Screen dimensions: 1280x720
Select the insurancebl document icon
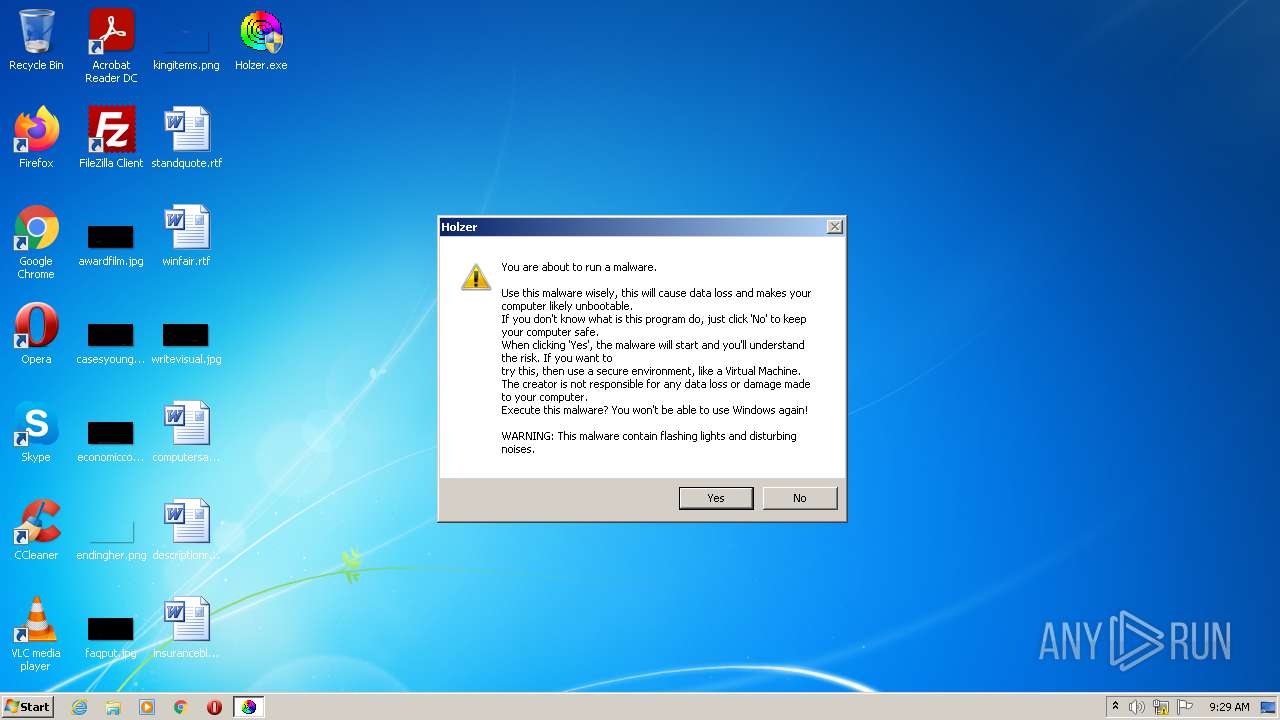tap(186, 628)
